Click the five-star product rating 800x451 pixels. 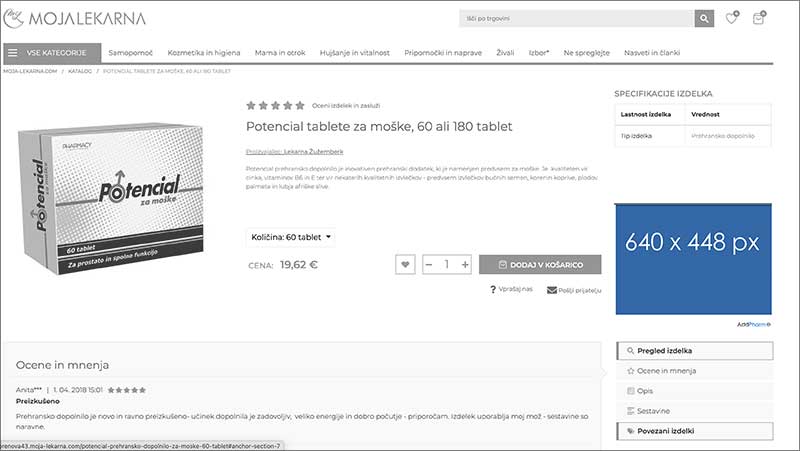click(276, 106)
